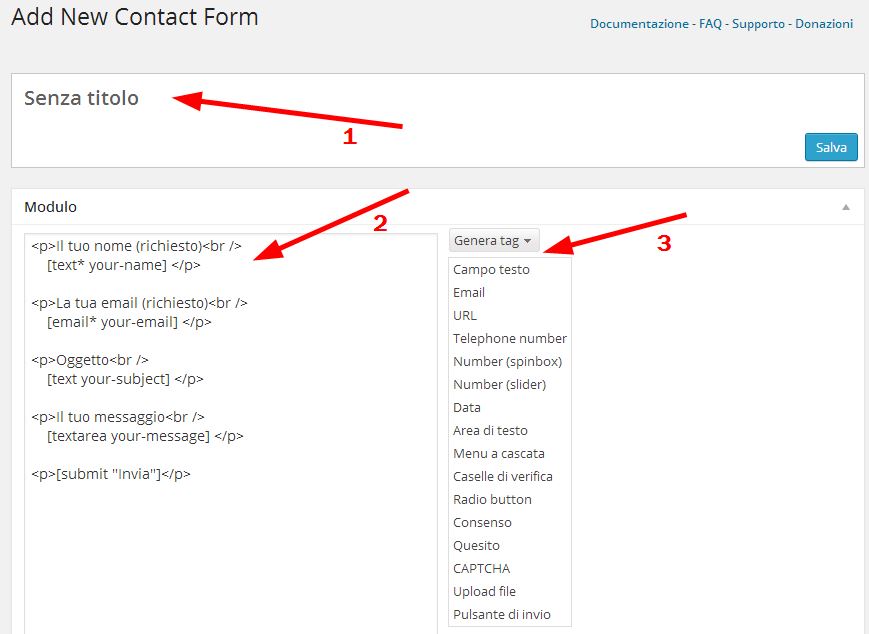This screenshot has width=869, height=634.
Task: Select Email from tag menu
Action: (x=469, y=293)
